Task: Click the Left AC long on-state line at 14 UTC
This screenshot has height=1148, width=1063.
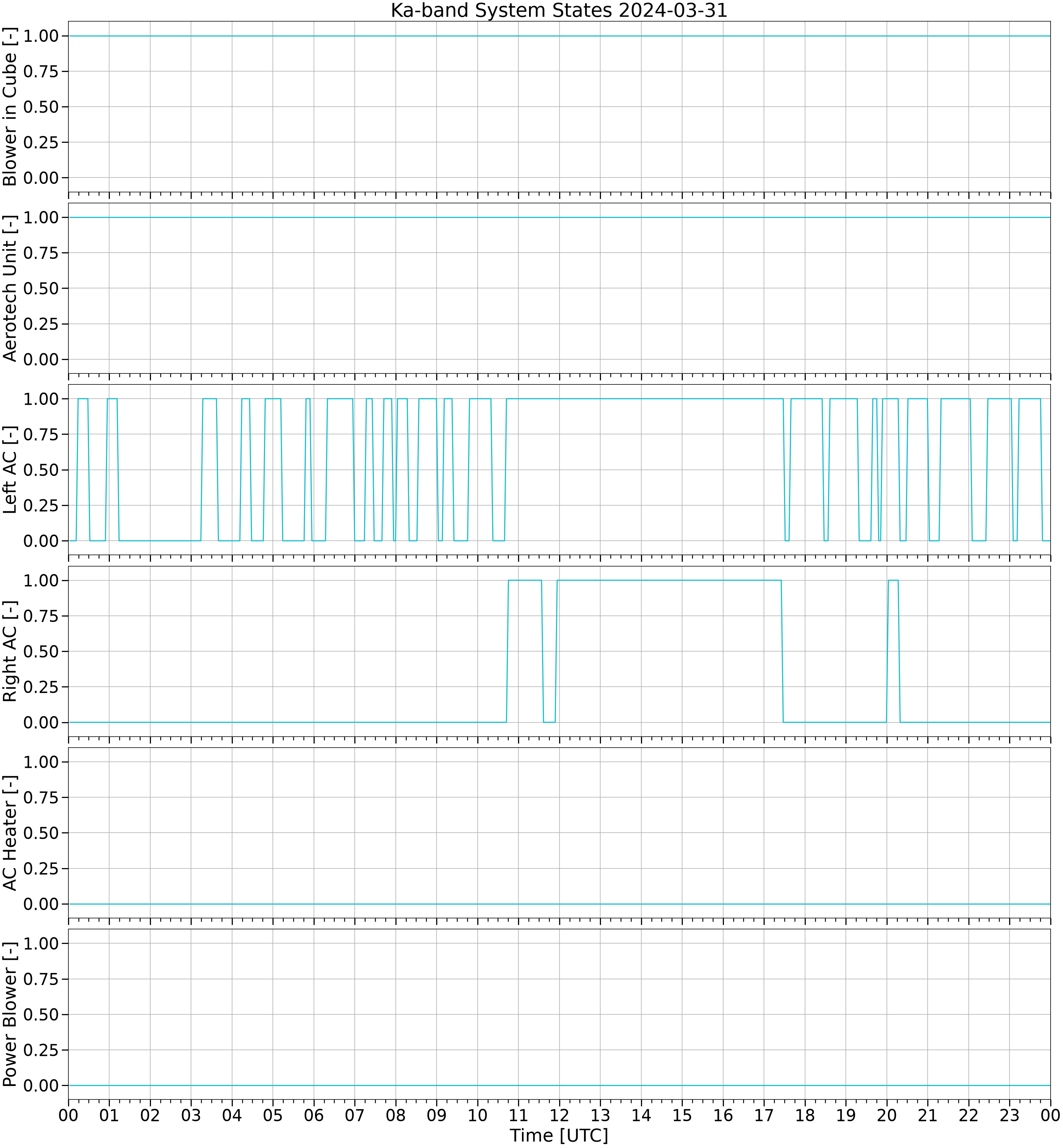Action: pyautogui.click(x=641, y=399)
